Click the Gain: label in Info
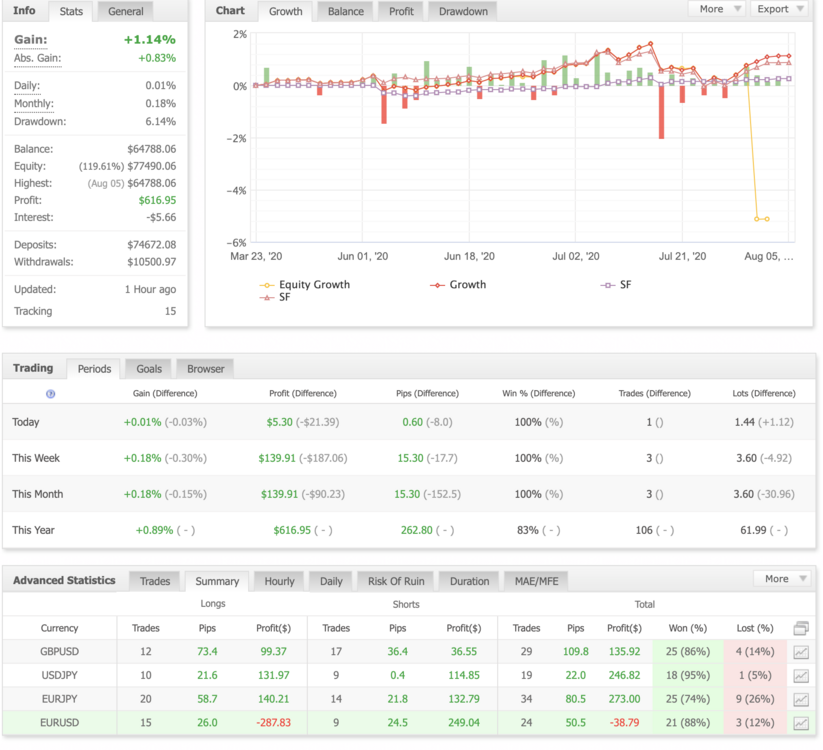The image size is (823, 750). point(30,39)
